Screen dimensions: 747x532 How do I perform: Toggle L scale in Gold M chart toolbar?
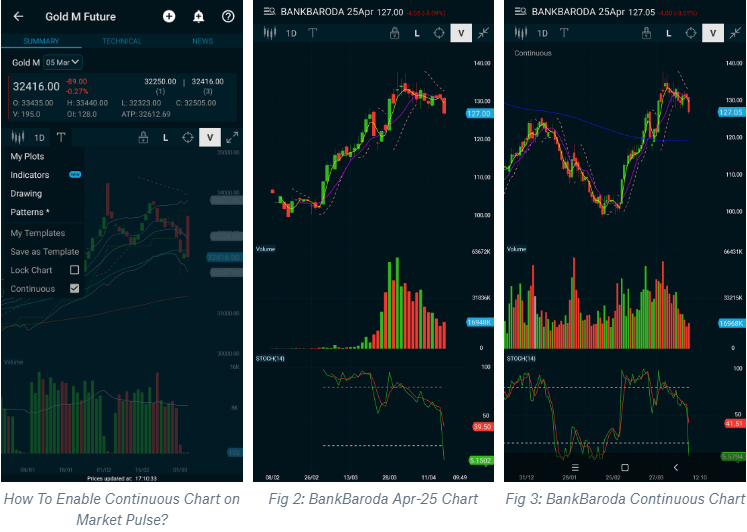165,138
